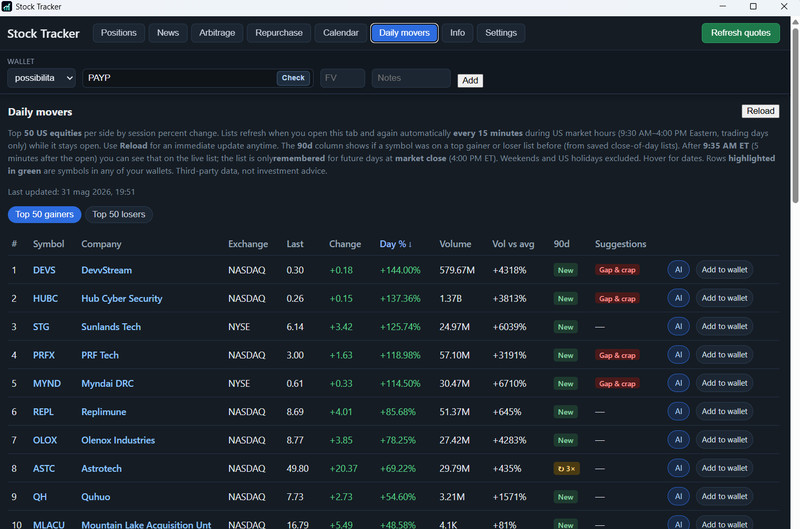
Task: Open AI analysis for STG row
Action: tap(678, 326)
